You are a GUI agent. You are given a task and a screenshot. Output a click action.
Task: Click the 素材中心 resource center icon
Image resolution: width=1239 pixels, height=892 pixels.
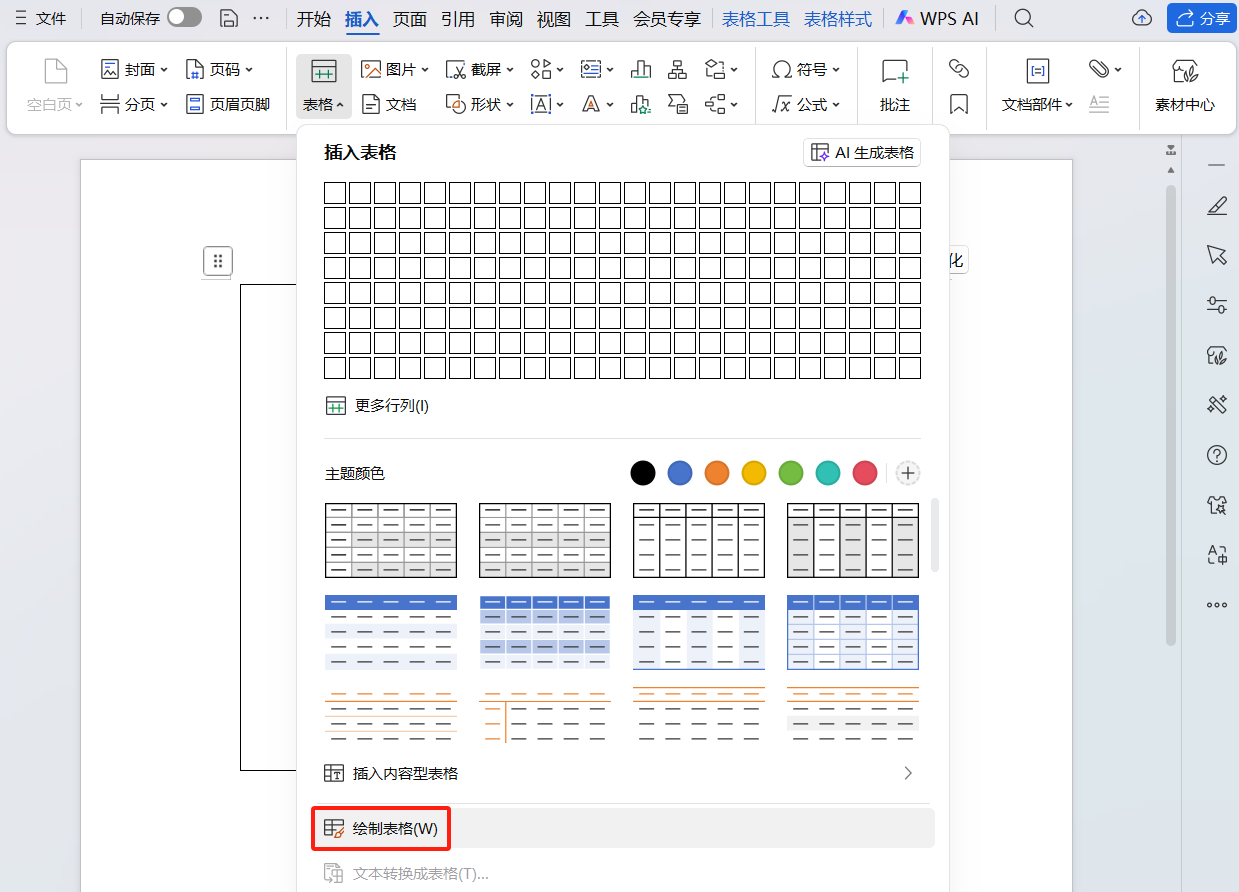(x=1185, y=86)
